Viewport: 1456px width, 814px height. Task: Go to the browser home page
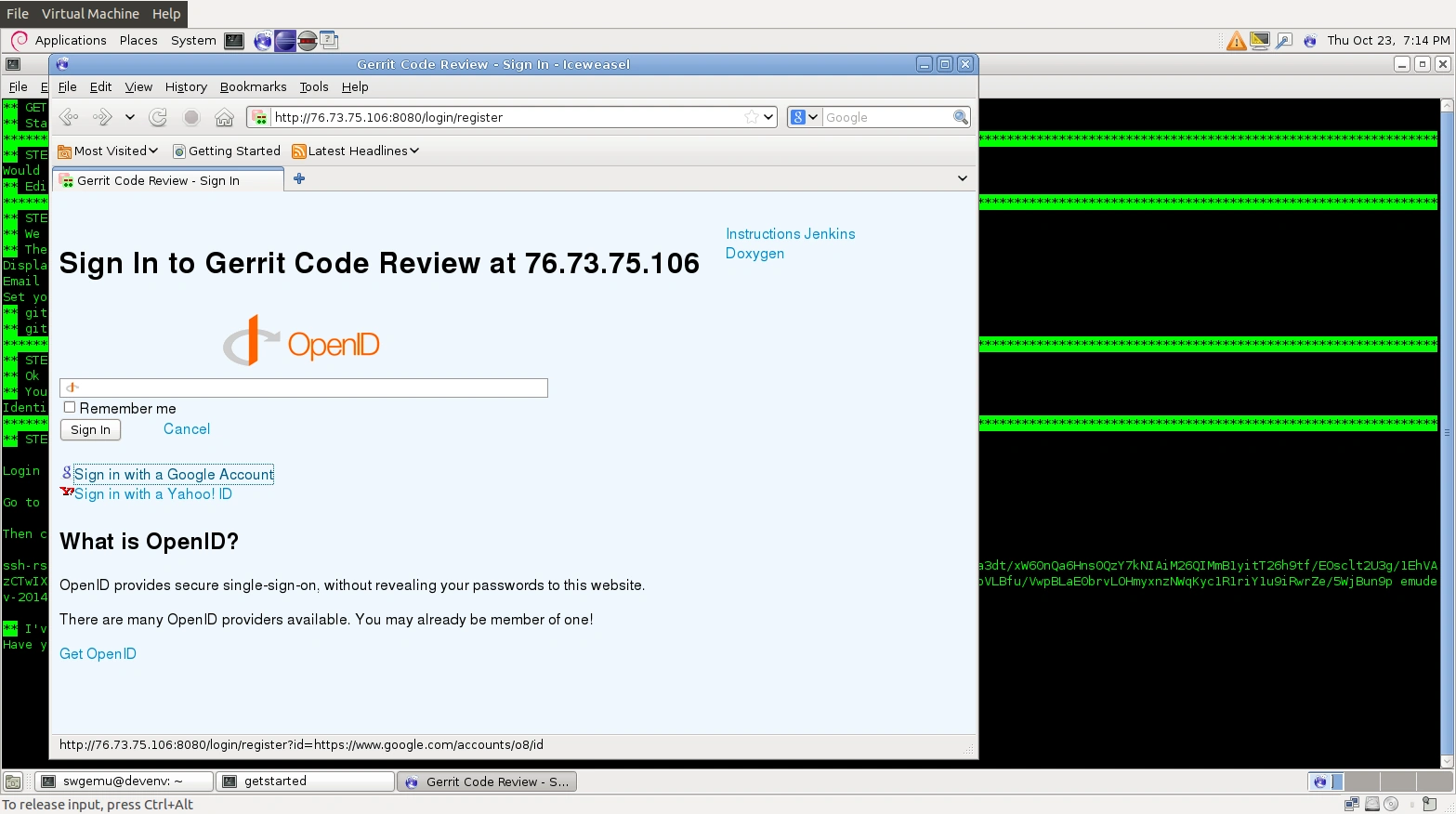point(224,117)
